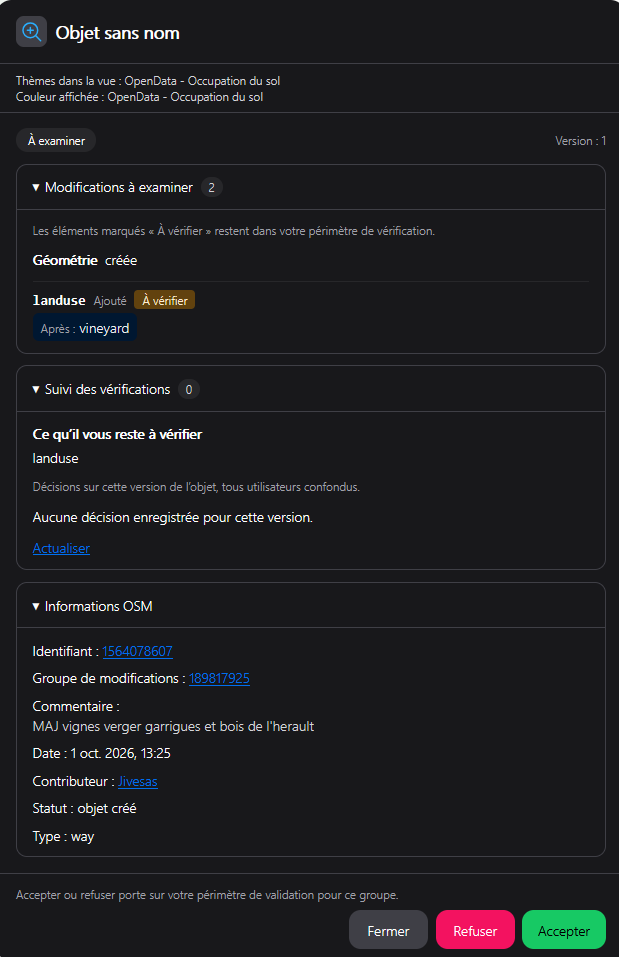Click the zoom-to-object magnifier icon

pyautogui.click(x=31, y=32)
